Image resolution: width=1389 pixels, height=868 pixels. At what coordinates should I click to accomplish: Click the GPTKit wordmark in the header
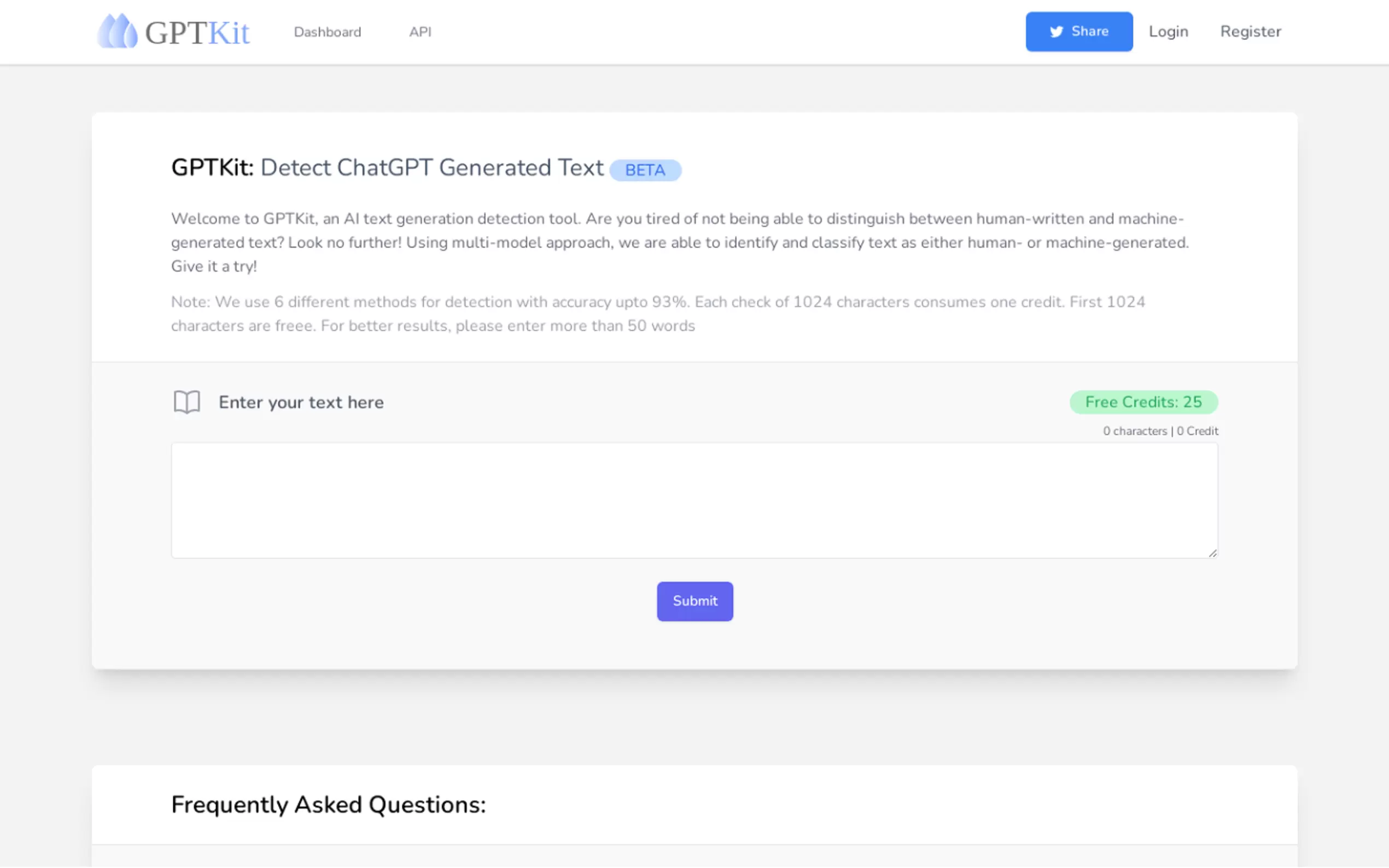point(197,33)
